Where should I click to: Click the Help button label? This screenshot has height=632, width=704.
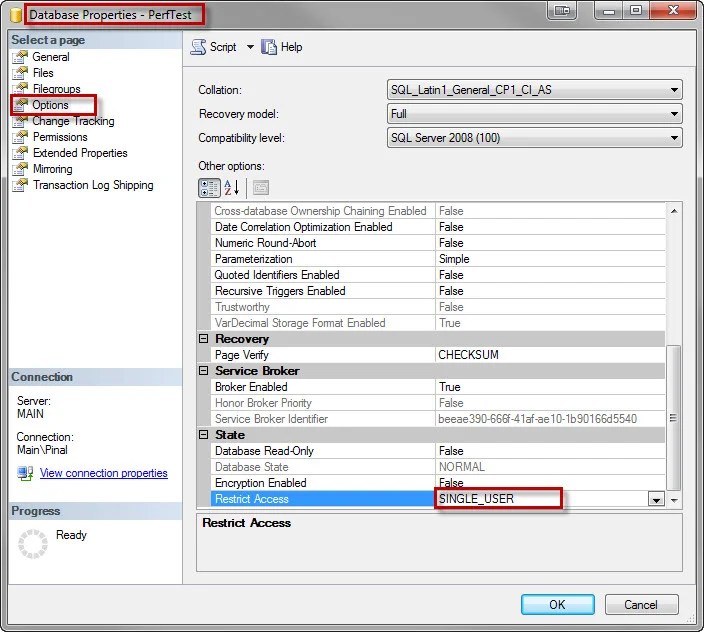tap(291, 47)
